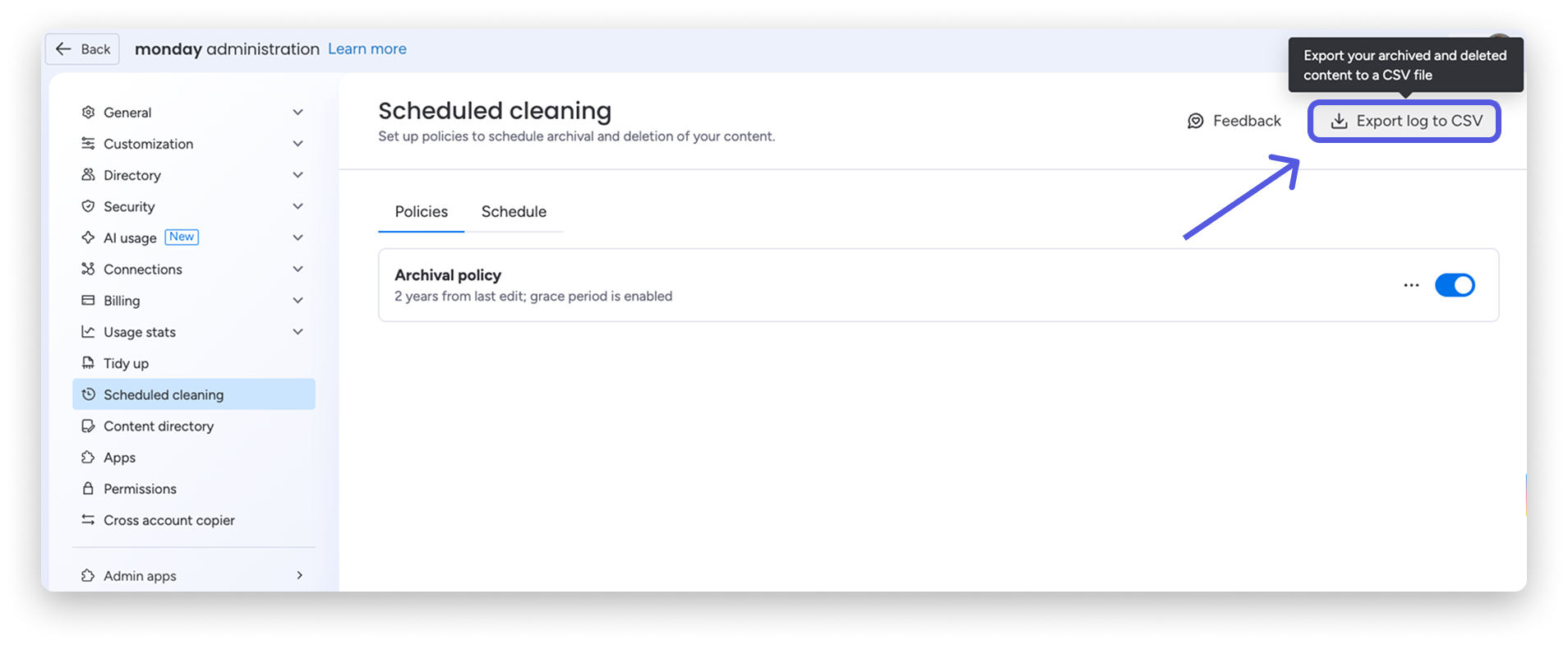
Task: Click the Cross account copier arrows icon
Action: (88, 520)
